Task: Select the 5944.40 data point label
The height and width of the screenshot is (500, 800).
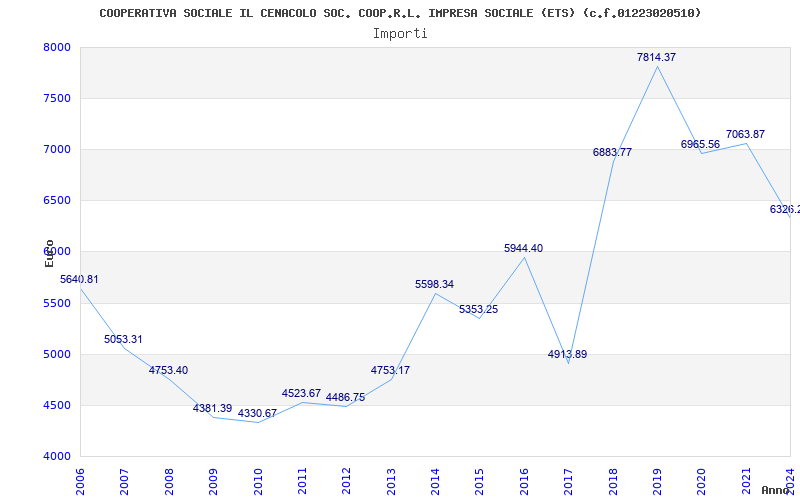Action: pos(523,249)
